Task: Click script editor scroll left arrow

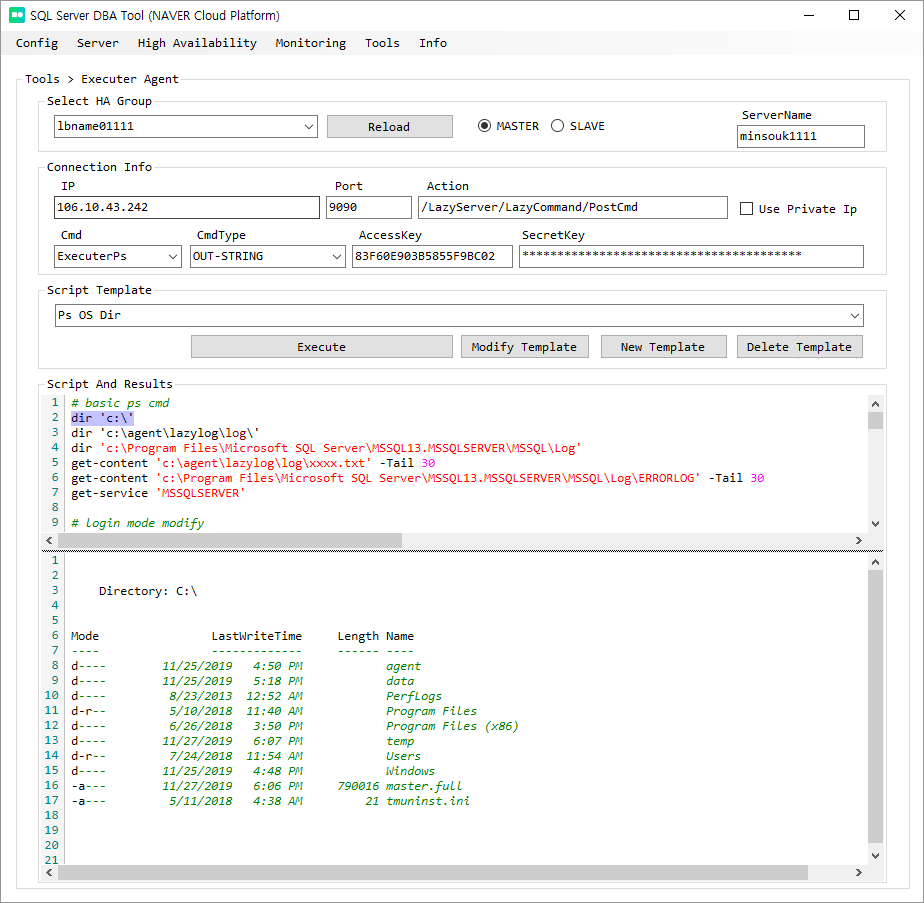Action: click(x=50, y=541)
